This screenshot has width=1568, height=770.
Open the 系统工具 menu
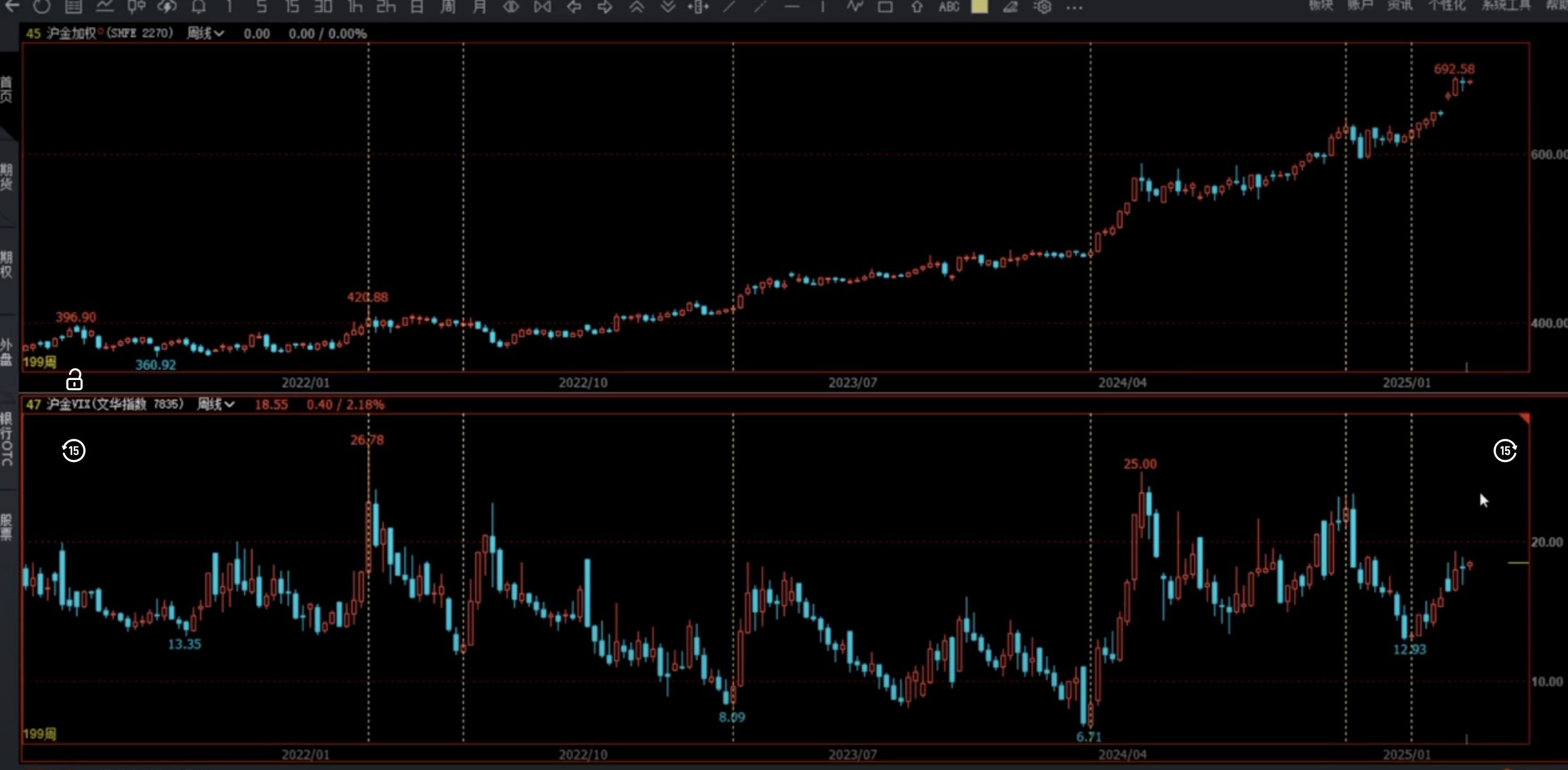click(x=1506, y=6)
